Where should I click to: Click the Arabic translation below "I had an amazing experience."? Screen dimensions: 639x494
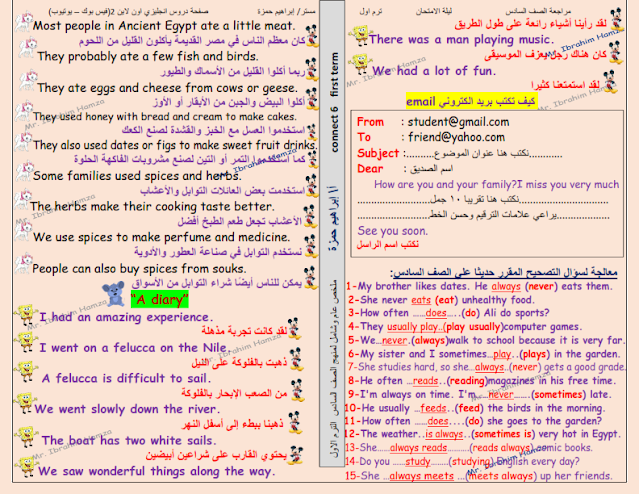[x=245, y=331]
